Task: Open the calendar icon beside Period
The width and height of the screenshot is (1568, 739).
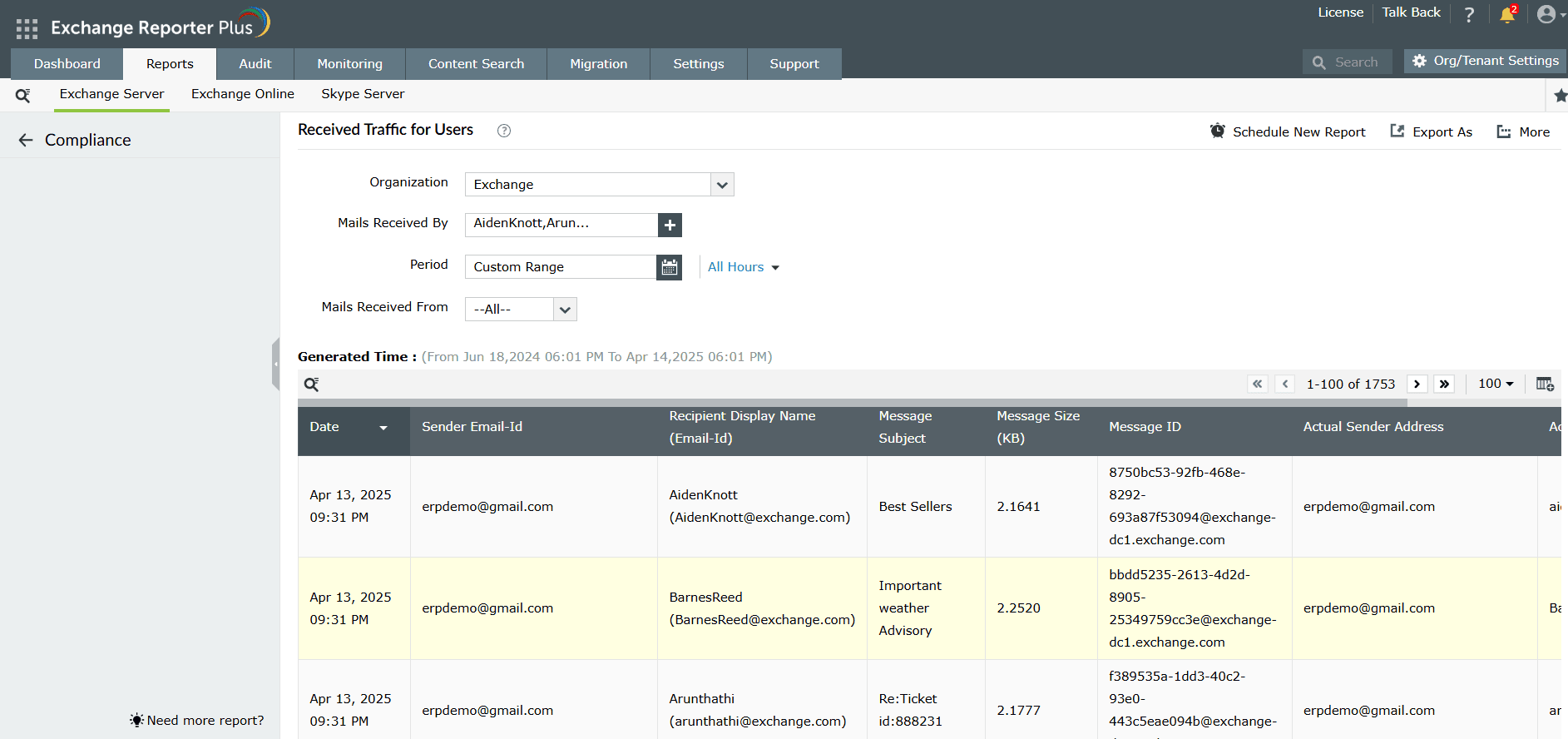Action: tap(669, 267)
